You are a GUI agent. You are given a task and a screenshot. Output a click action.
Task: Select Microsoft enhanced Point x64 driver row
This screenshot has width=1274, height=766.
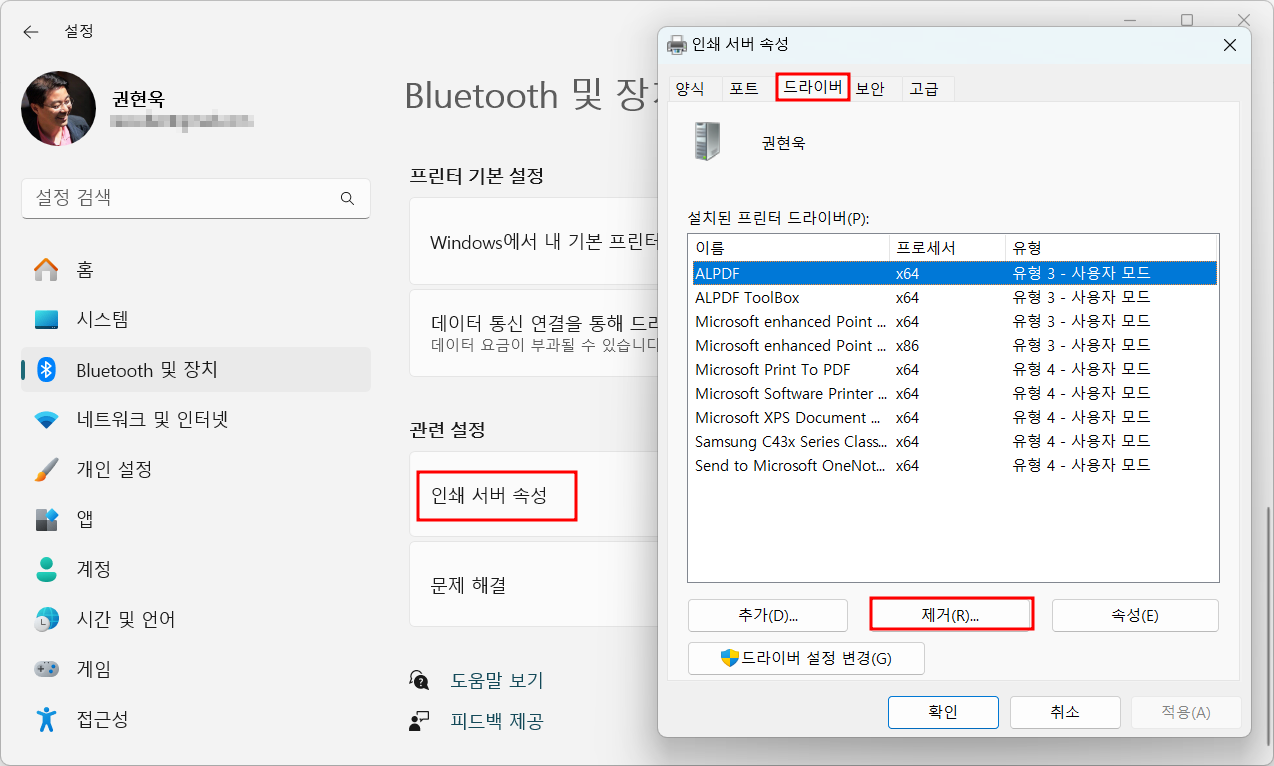point(953,321)
